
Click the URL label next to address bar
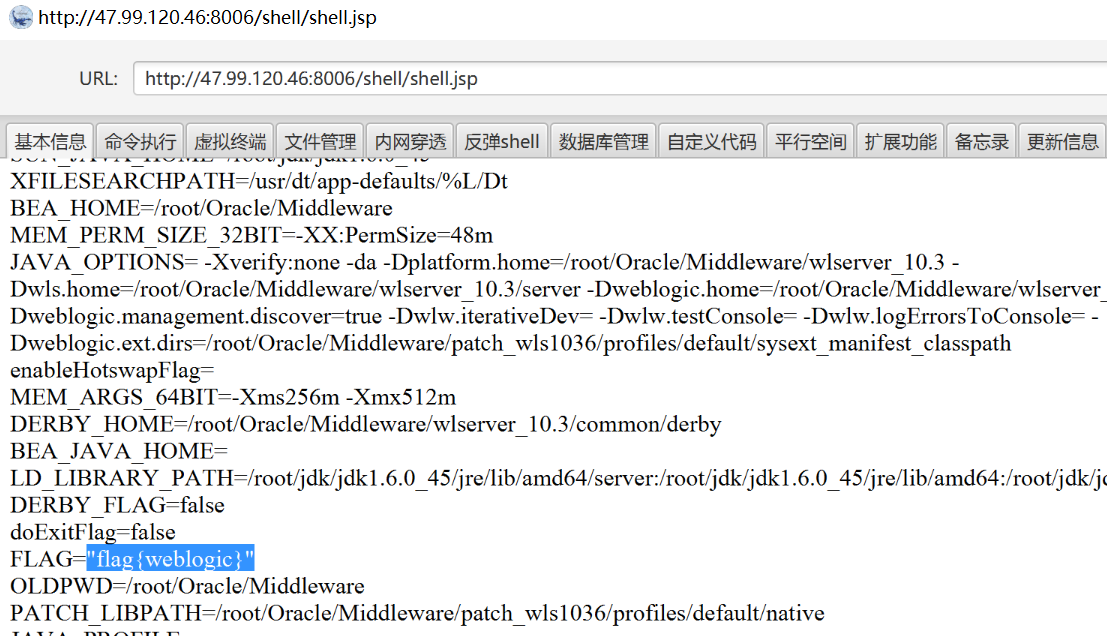click(x=97, y=78)
